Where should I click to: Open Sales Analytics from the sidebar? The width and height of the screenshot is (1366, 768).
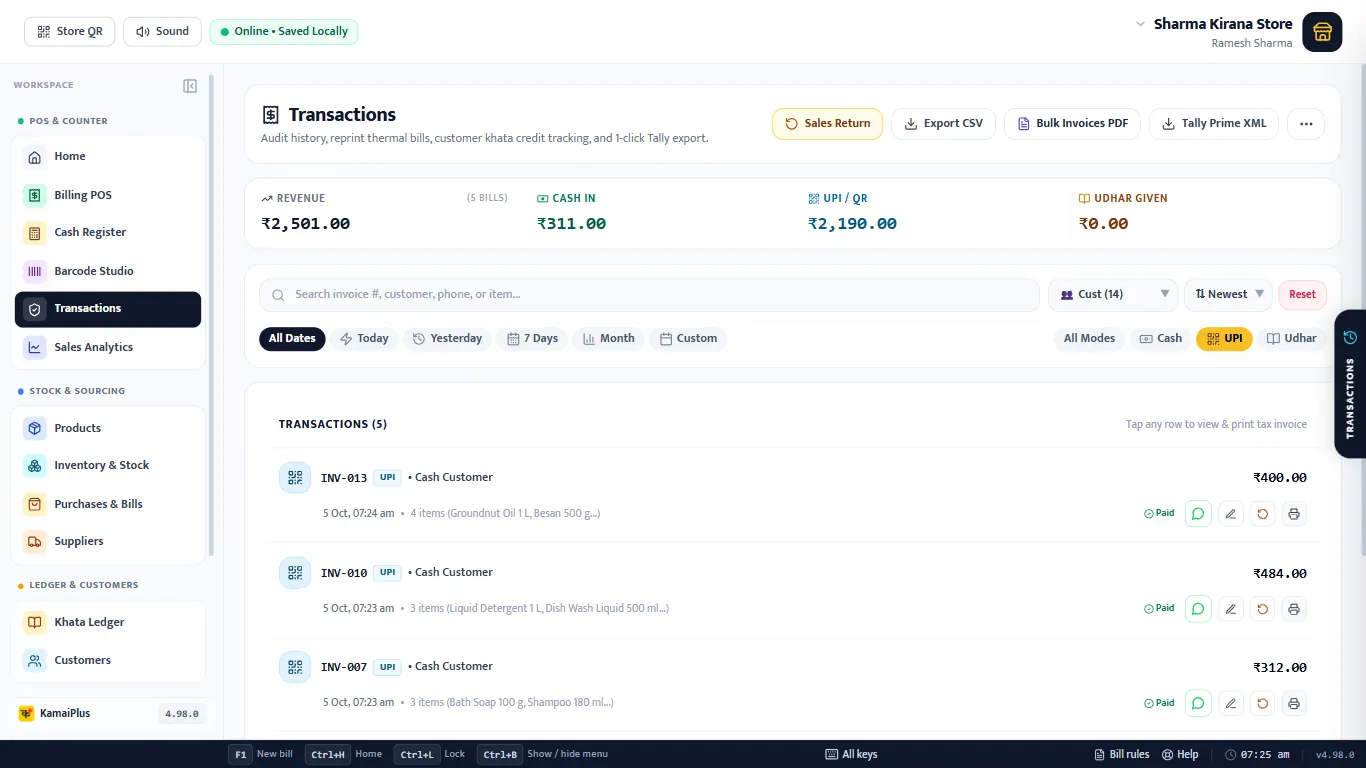pos(108,348)
